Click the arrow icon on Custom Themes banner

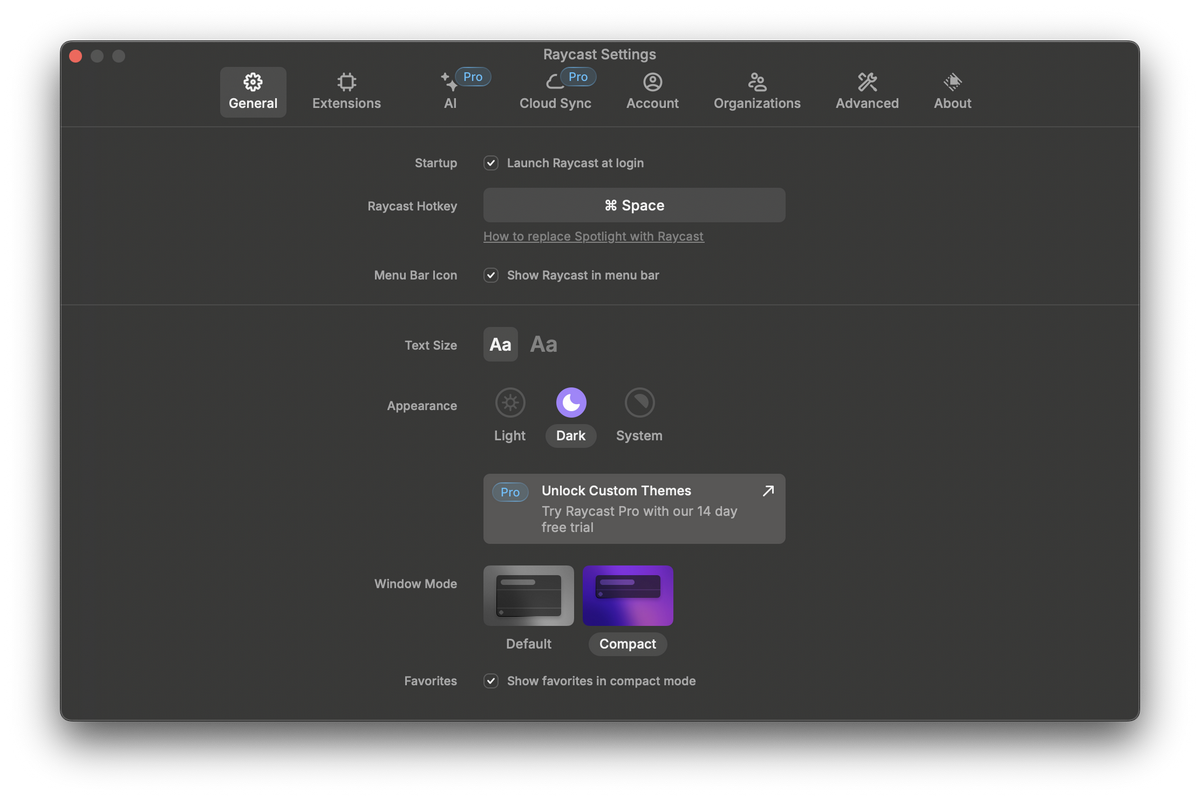click(x=768, y=491)
